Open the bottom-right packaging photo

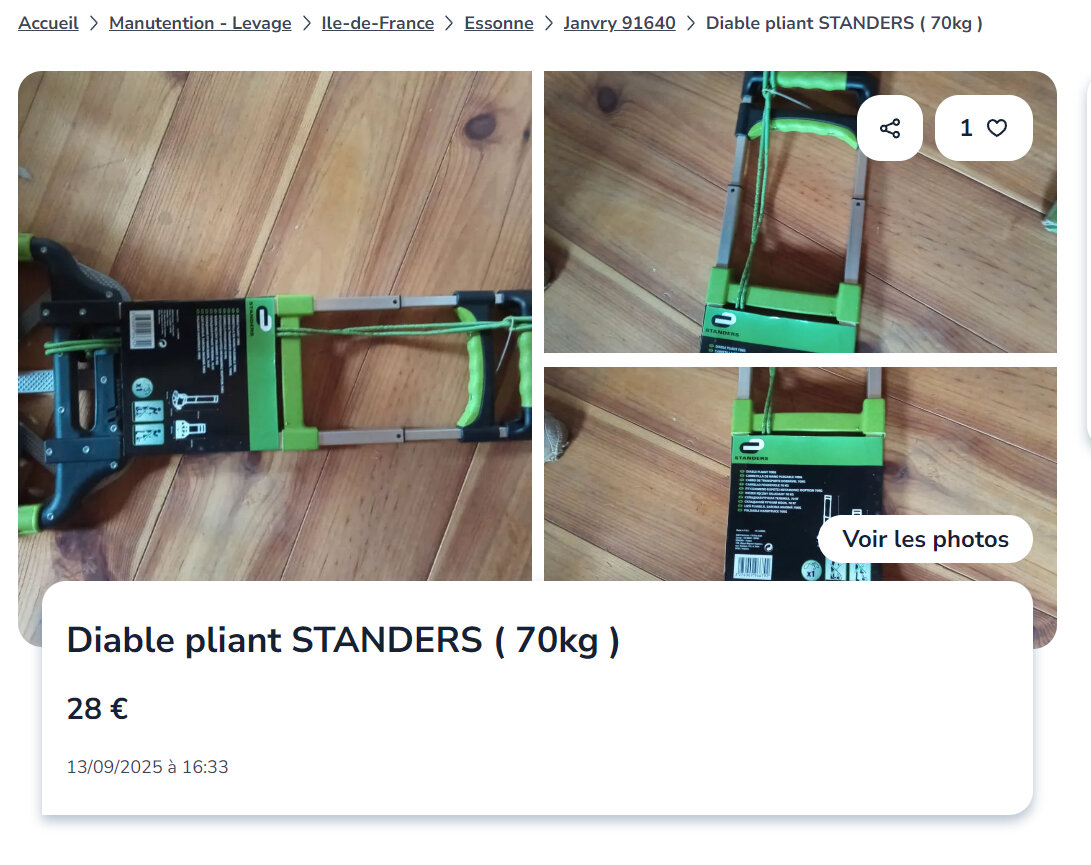800,473
